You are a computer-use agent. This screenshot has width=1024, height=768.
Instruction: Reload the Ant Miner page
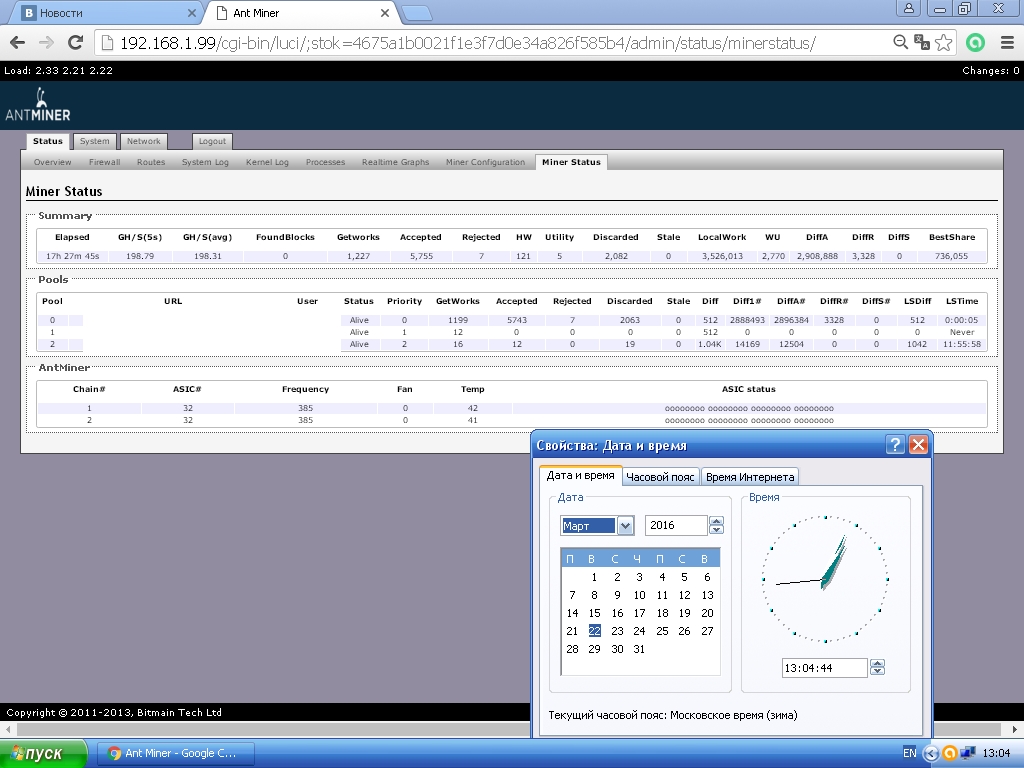(75, 43)
